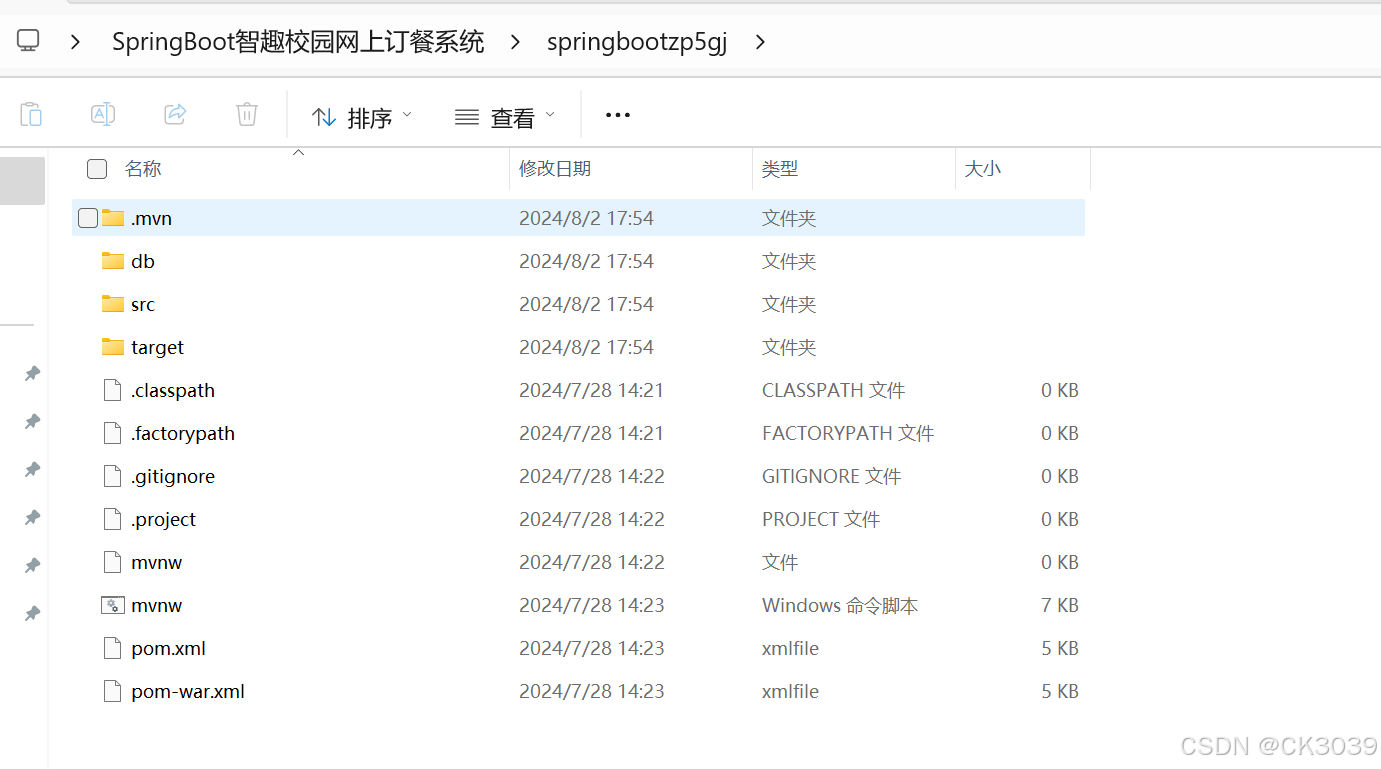Select the .gitignore file icon
1381x769 pixels.
[113, 476]
